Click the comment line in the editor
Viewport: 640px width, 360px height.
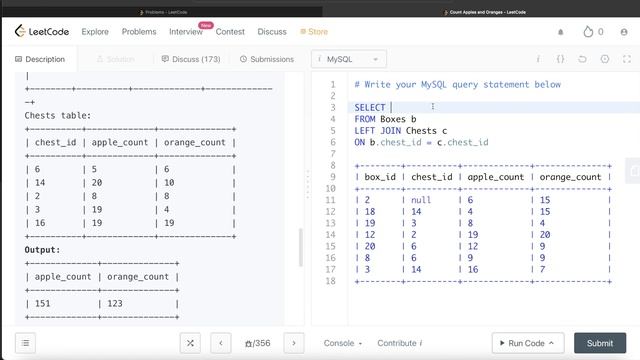458,84
